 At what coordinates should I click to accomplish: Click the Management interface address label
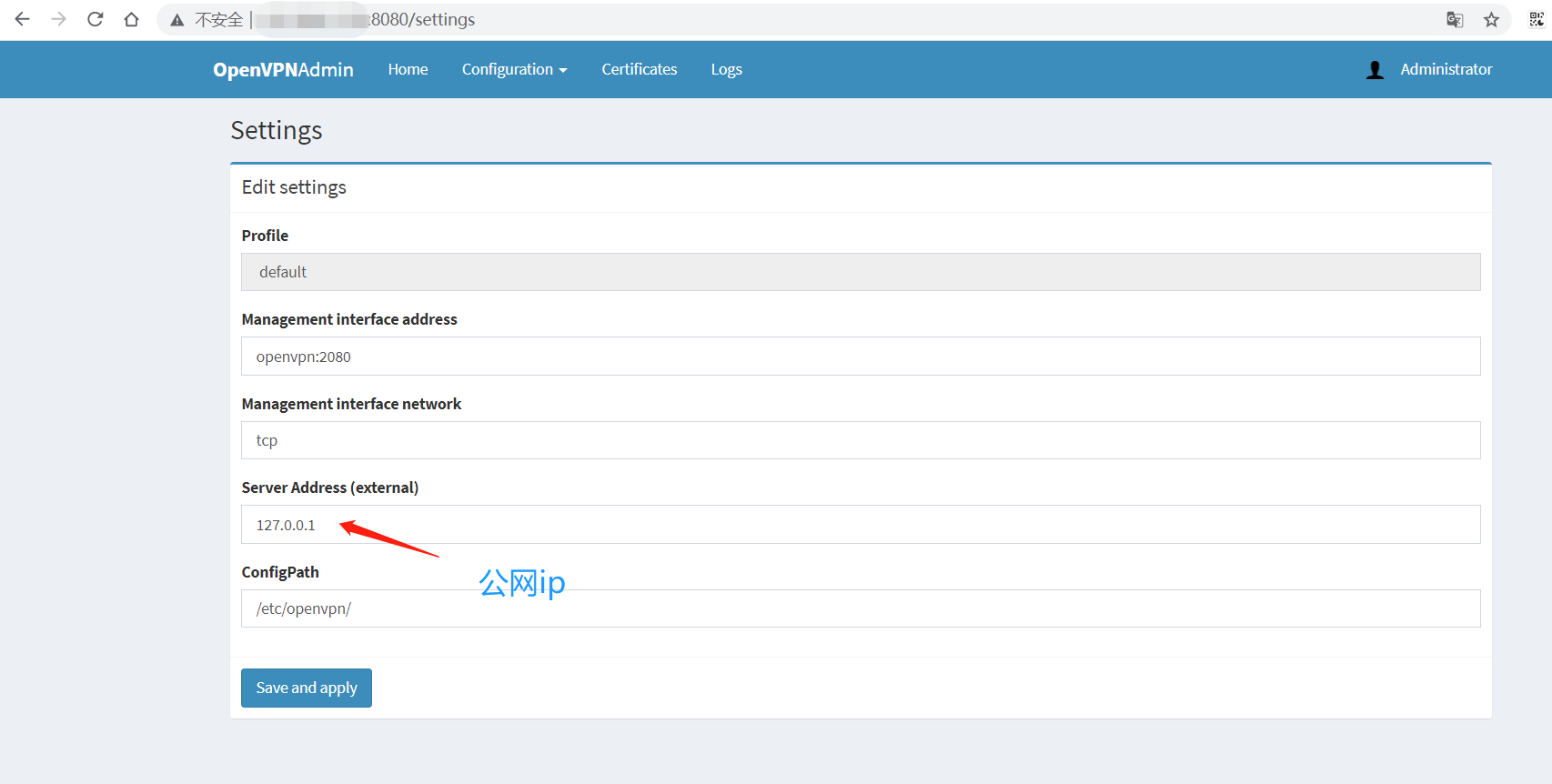[349, 319]
